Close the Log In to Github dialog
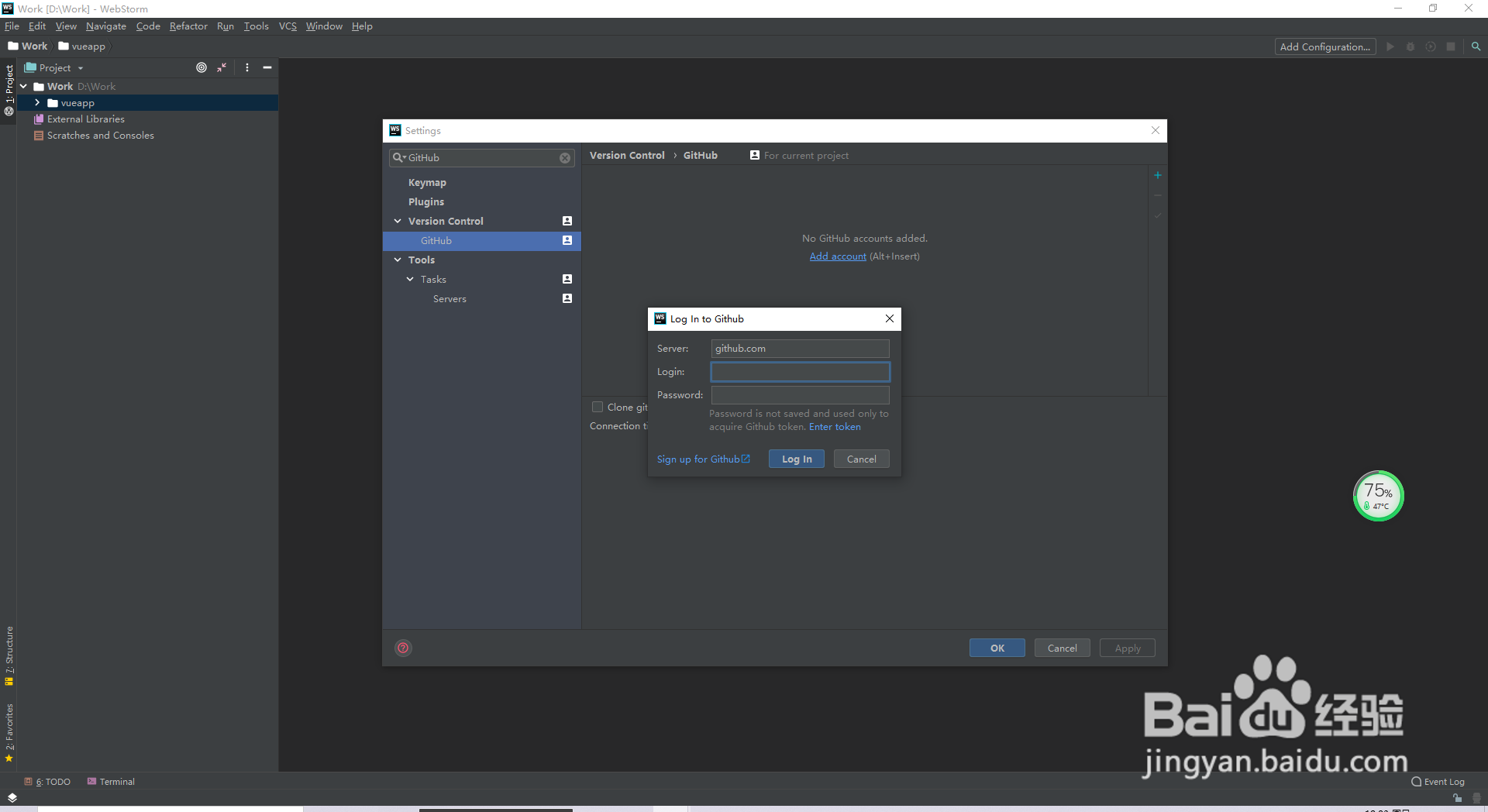1488x812 pixels. click(890, 318)
